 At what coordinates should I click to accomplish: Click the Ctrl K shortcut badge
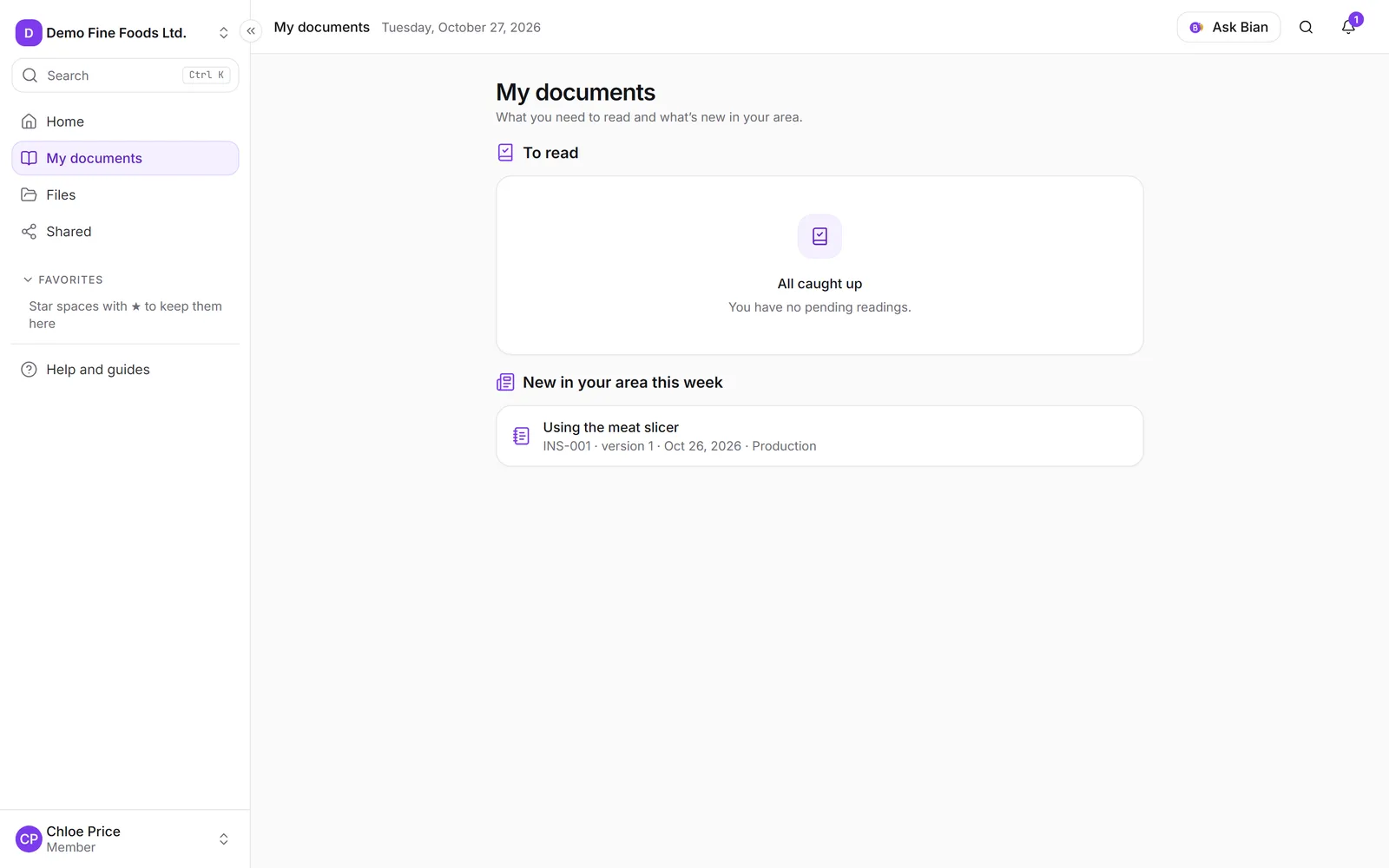tap(207, 76)
